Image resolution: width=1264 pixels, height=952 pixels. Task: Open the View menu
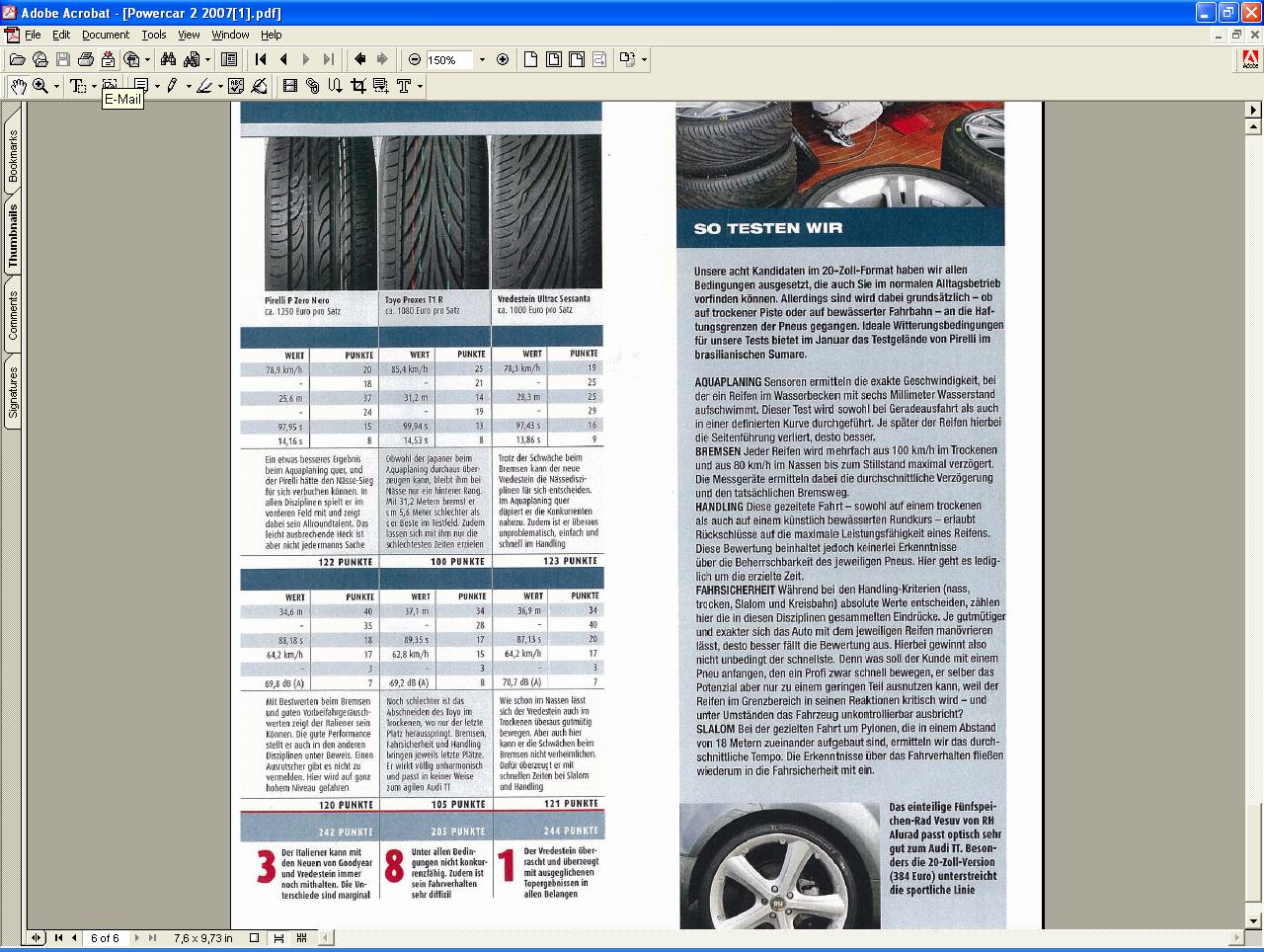point(189,35)
